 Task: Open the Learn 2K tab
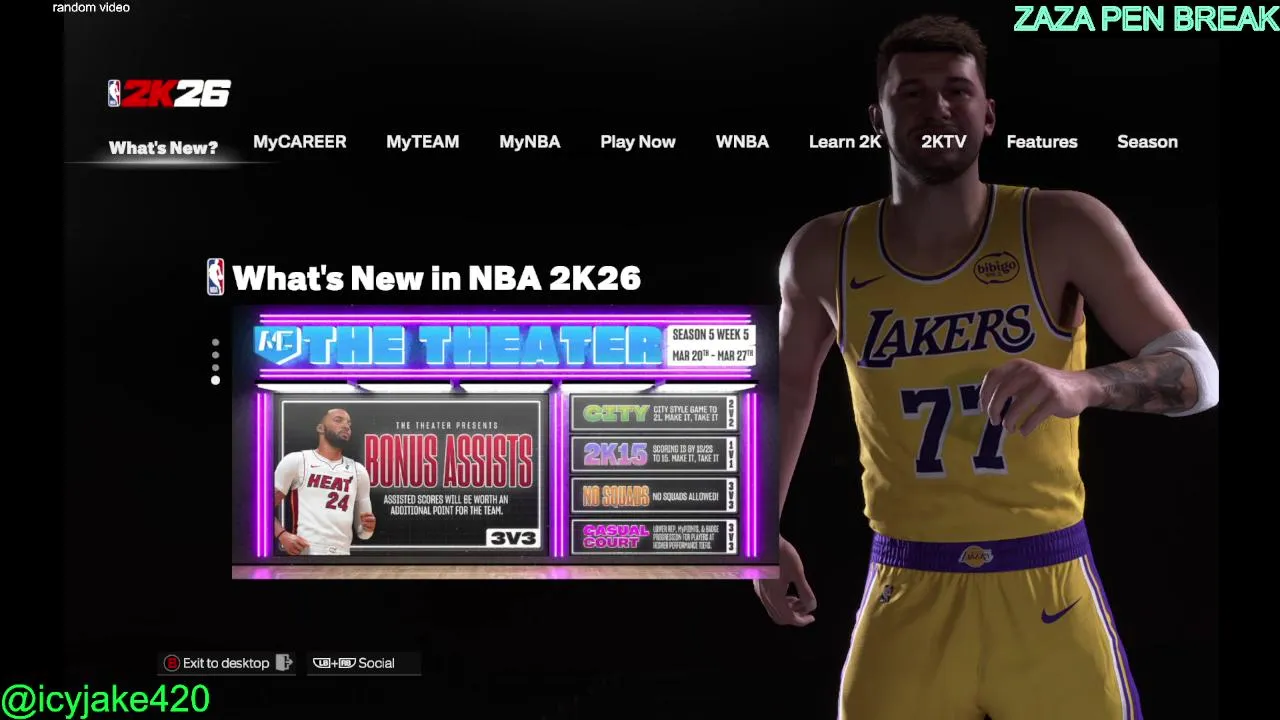coord(845,142)
